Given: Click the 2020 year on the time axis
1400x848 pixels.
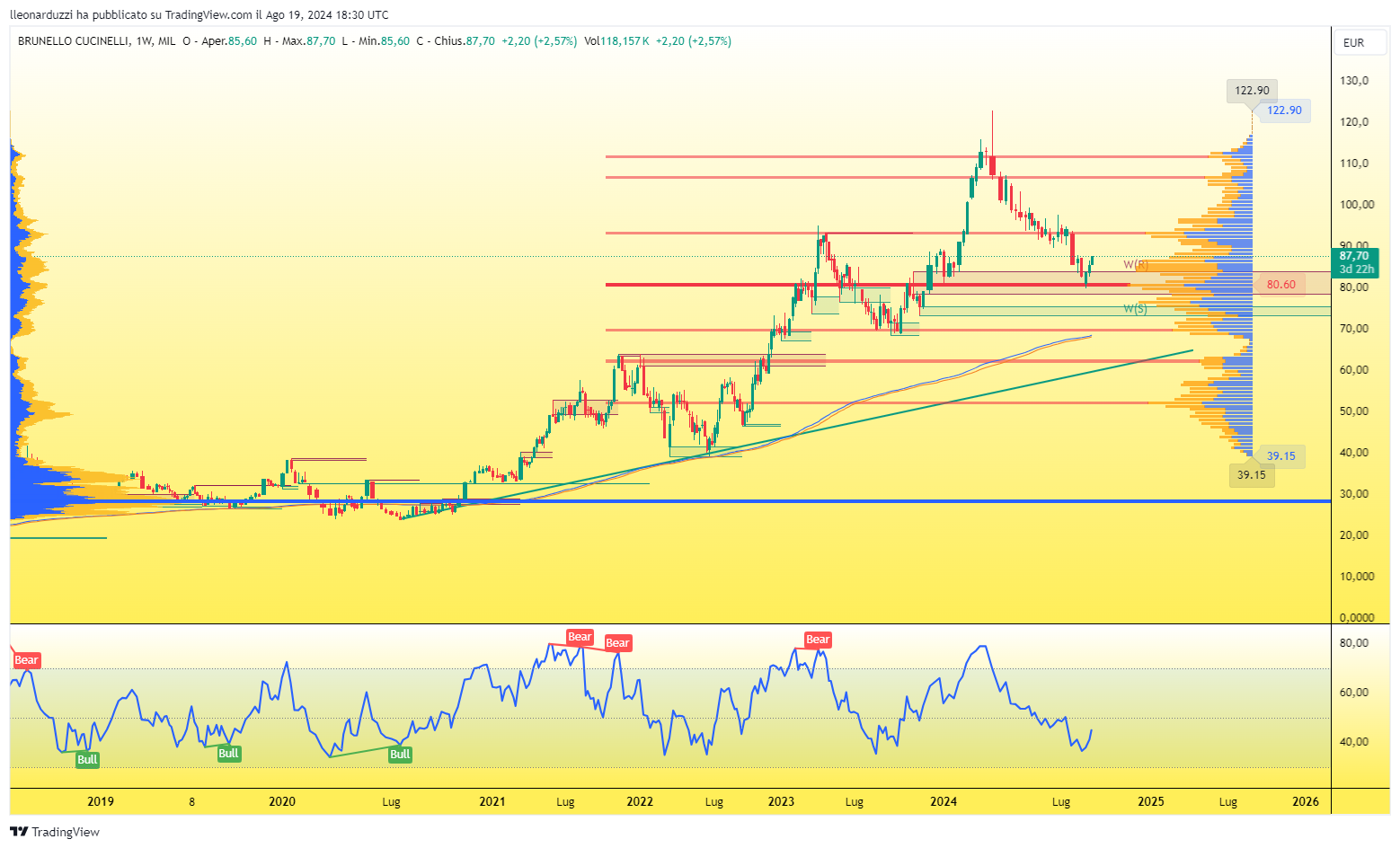Looking at the screenshot, I should click(282, 801).
